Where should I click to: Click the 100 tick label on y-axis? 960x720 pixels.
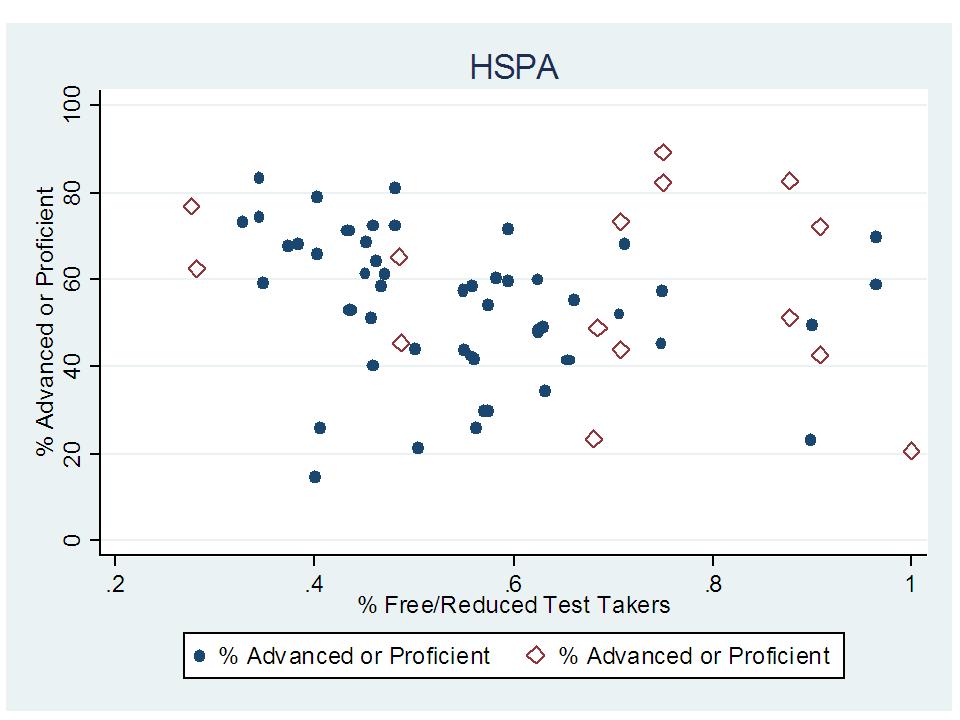click(x=77, y=105)
